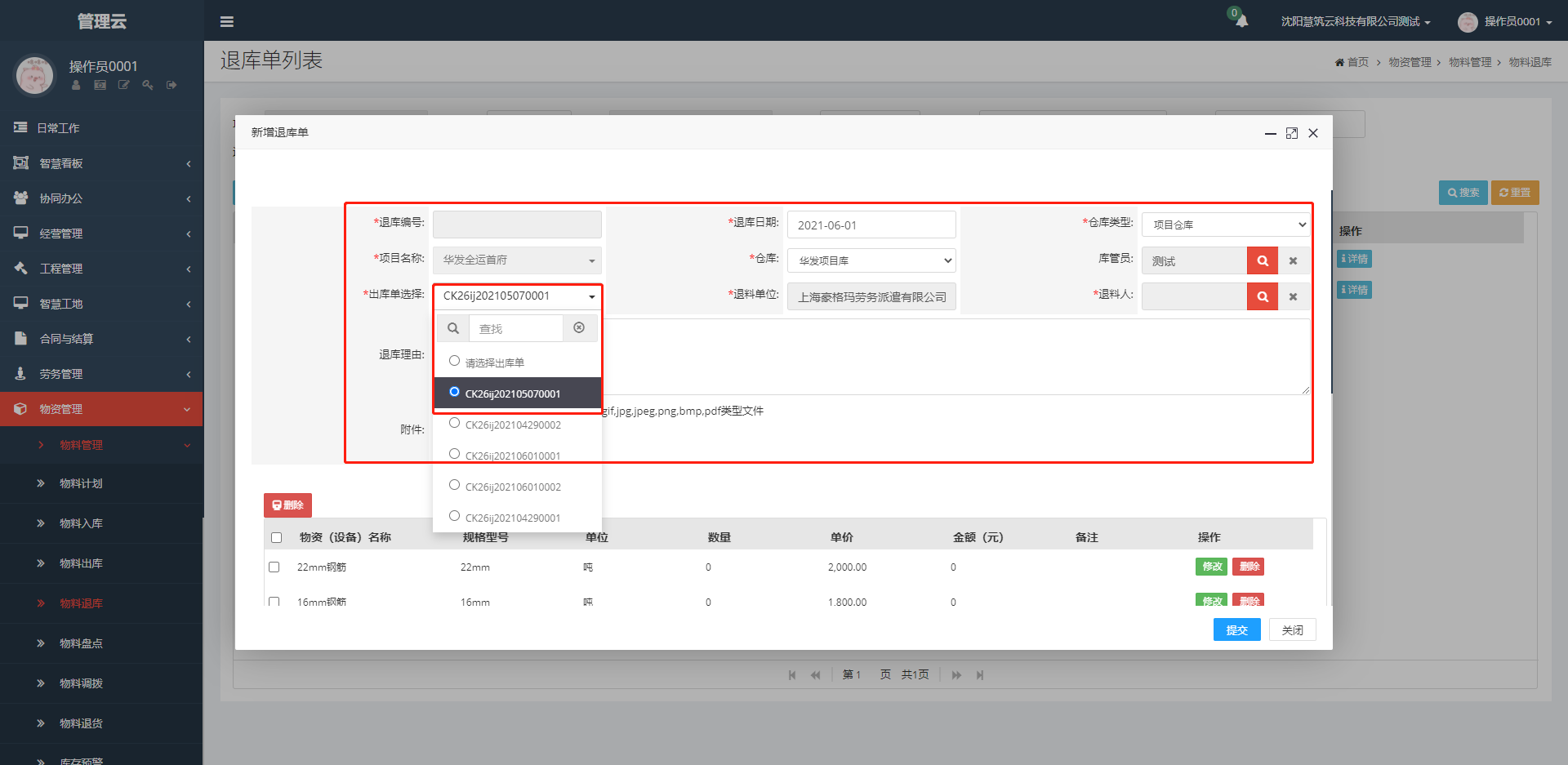1568x765 pixels.
Task: Click the profile icon under operator name
Action: (76, 85)
